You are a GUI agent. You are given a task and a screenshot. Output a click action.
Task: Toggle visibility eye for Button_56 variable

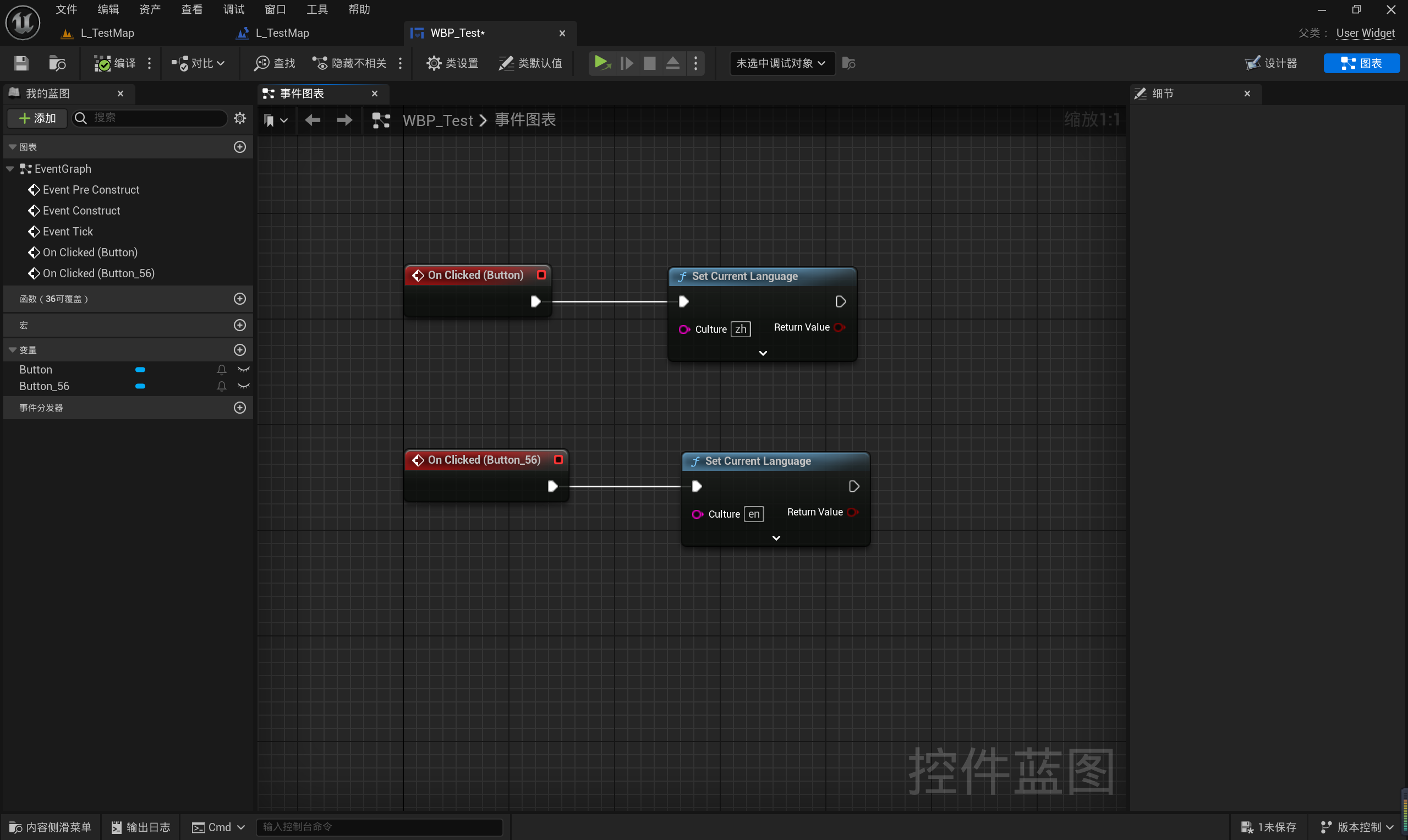pyautogui.click(x=243, y=386)
